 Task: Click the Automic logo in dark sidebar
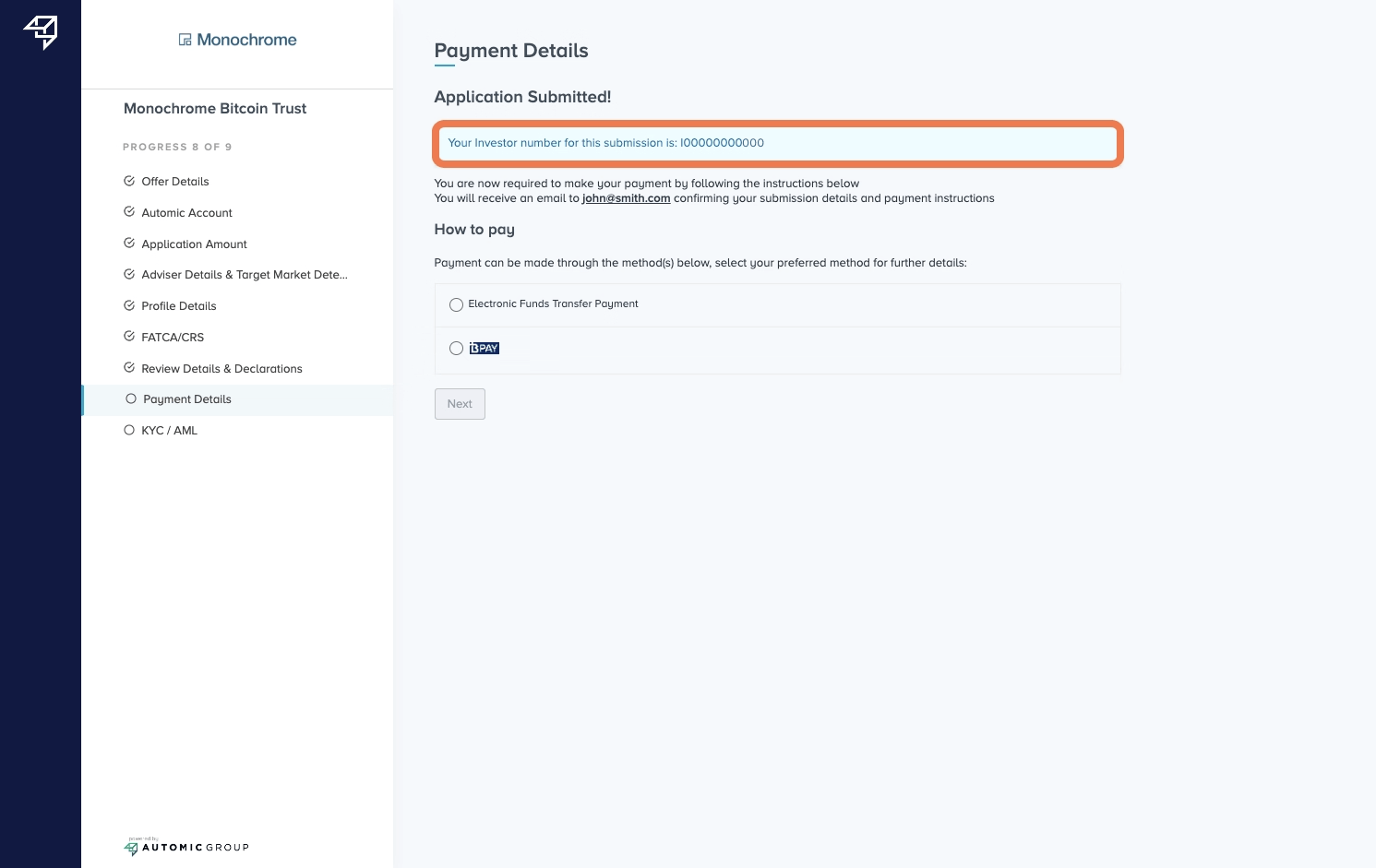(x=41, y=32)
